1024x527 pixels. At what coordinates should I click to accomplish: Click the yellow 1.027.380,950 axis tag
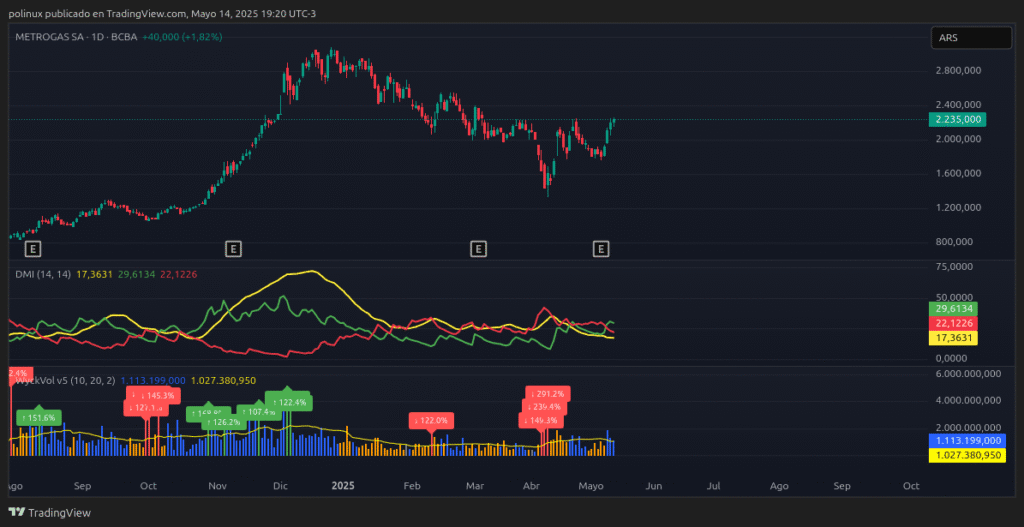(965, 455)
